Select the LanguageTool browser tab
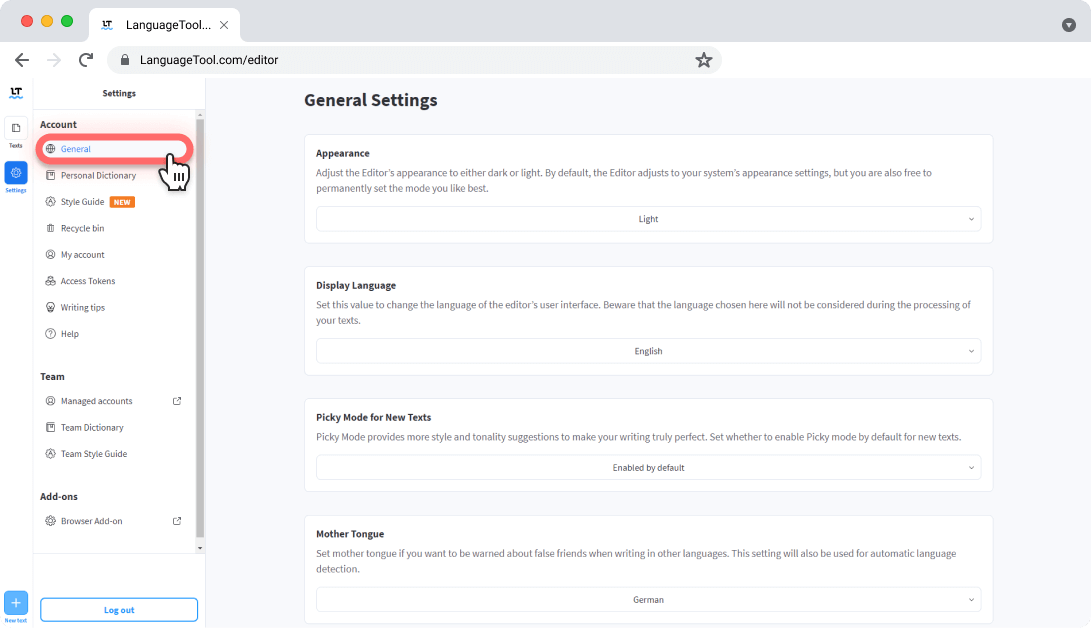This screenshot has width=1091, height=628. tap(165, 25)
